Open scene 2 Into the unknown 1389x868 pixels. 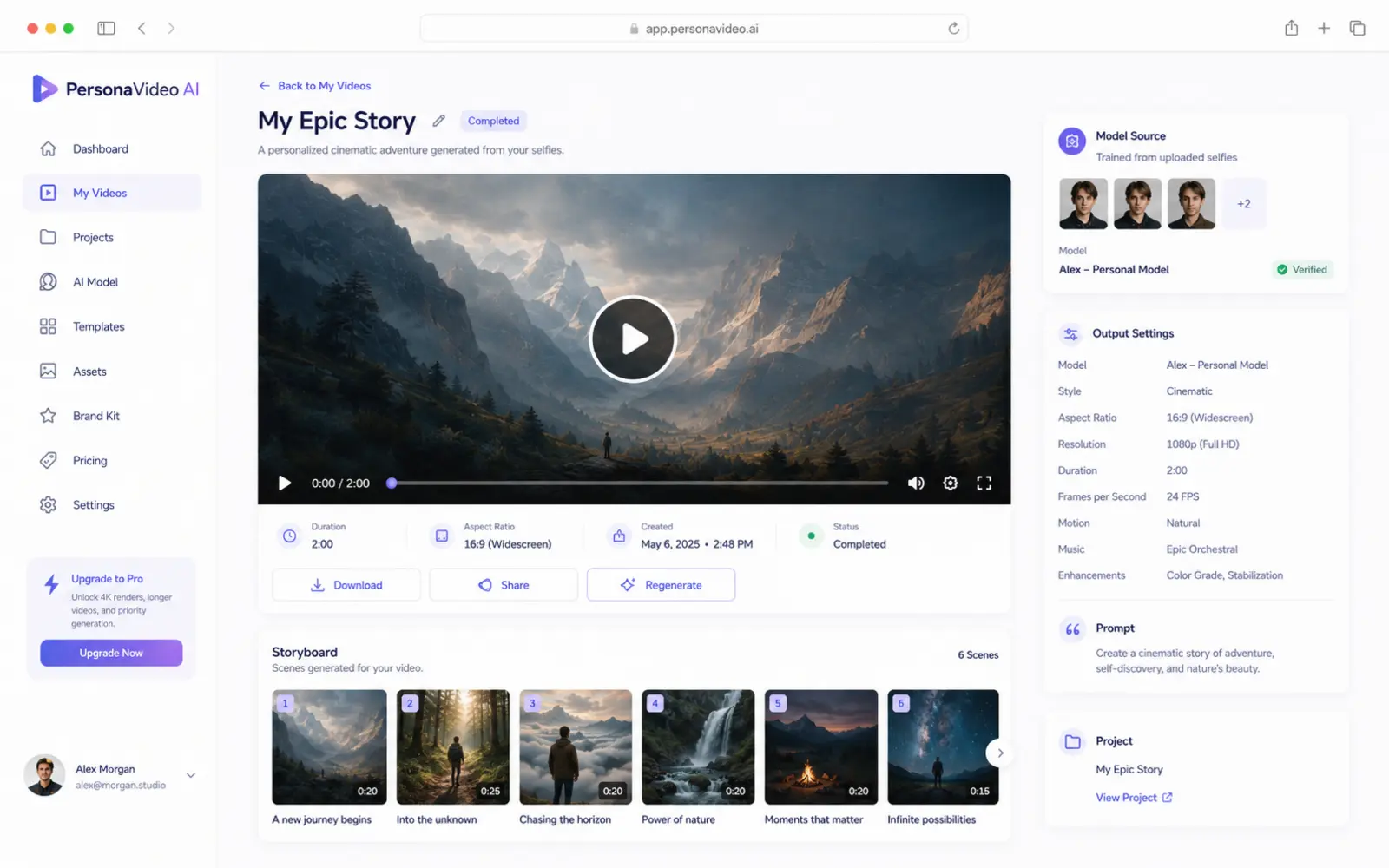coord(453,747)
